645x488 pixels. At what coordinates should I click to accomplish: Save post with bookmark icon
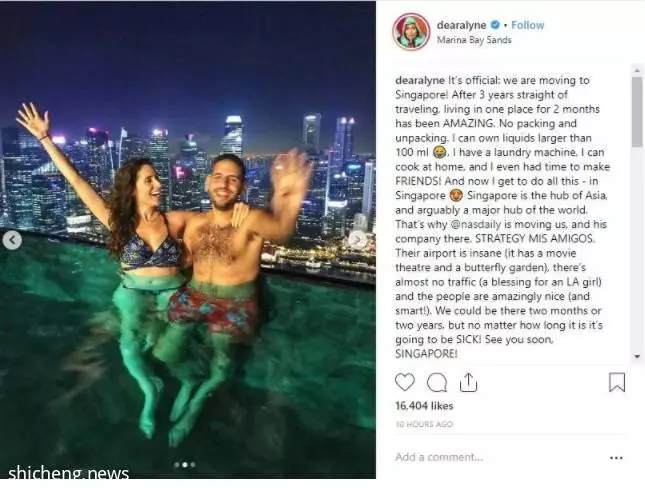point(617,382)
